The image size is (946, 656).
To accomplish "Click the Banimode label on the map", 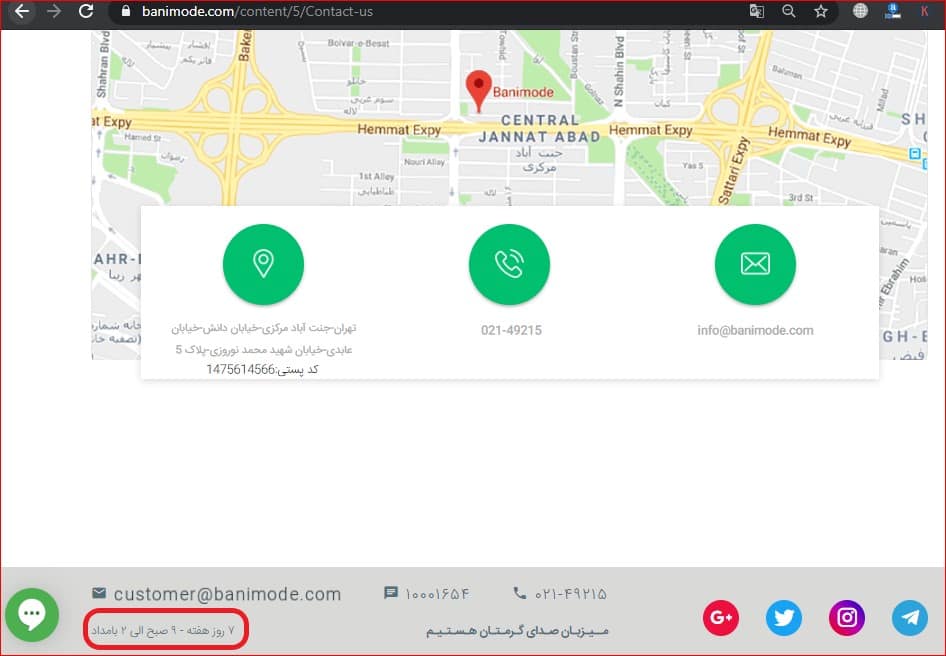I will click(523, 92).
